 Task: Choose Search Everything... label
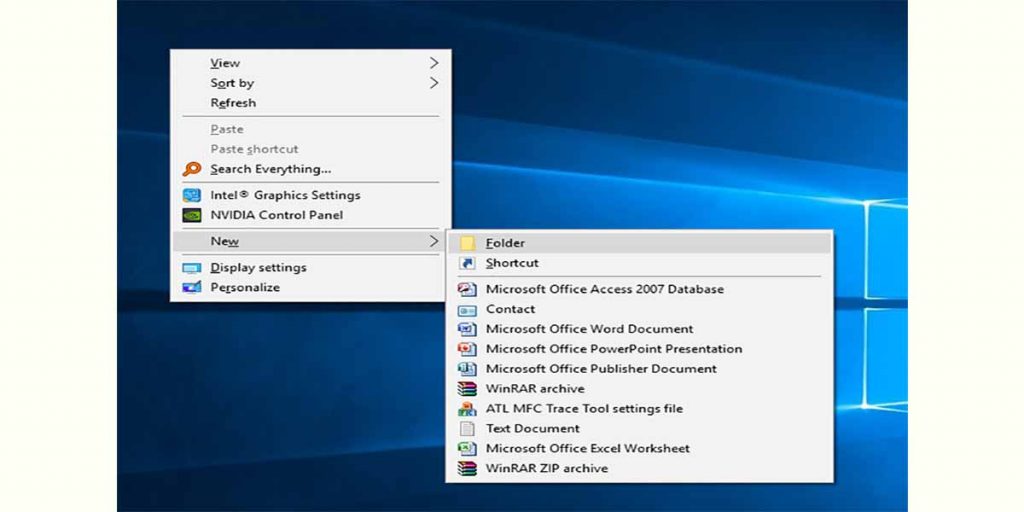pos(270,169)
